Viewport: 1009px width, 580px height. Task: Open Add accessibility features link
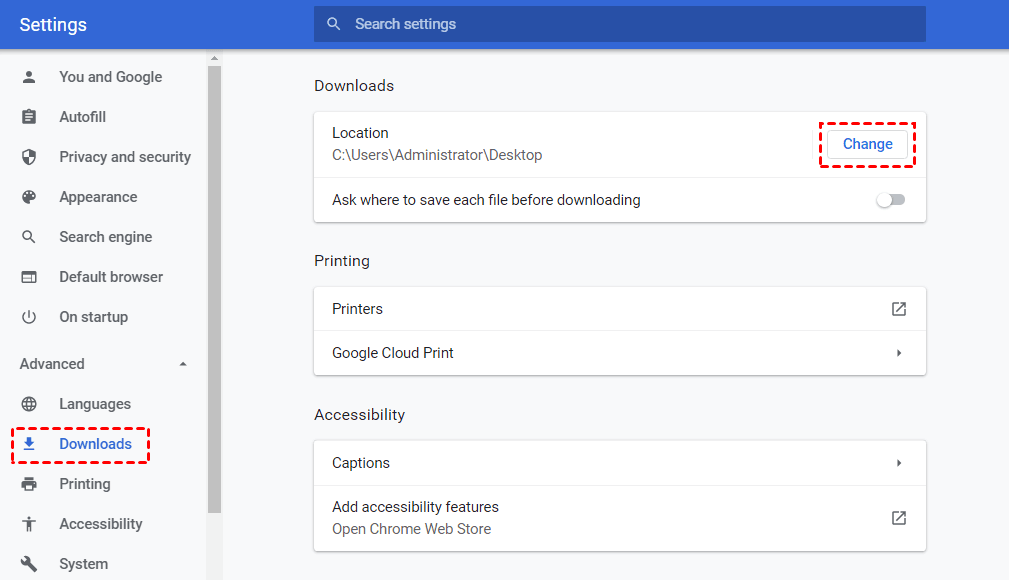click(x=898, y=518)
